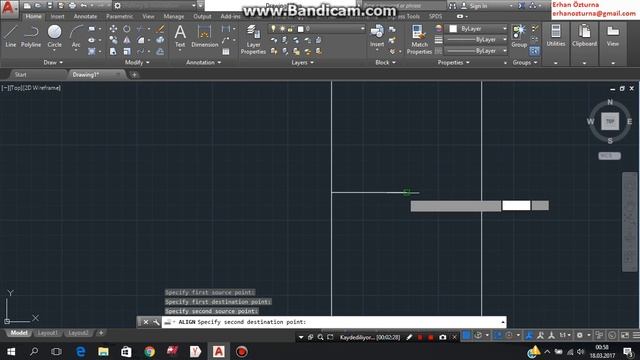
Task: Open the Utilities panel
Action: point(556,36)
